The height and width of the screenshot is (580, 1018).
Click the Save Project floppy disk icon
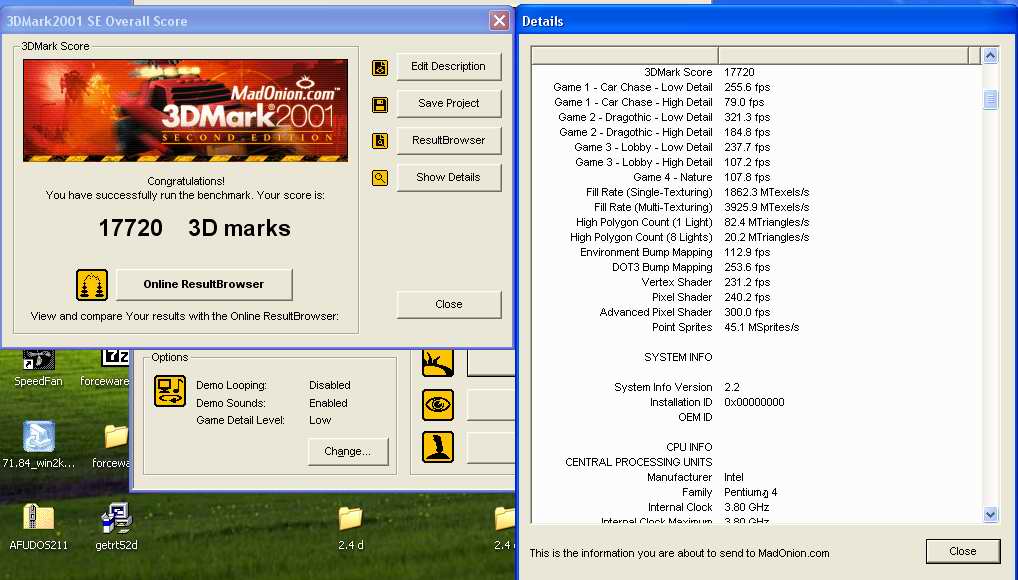point(380,104)
